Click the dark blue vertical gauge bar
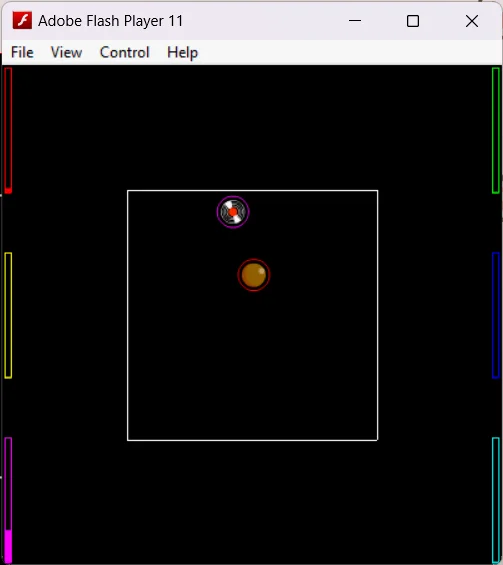This screenshot has width=503, height=565. (496, 315)
